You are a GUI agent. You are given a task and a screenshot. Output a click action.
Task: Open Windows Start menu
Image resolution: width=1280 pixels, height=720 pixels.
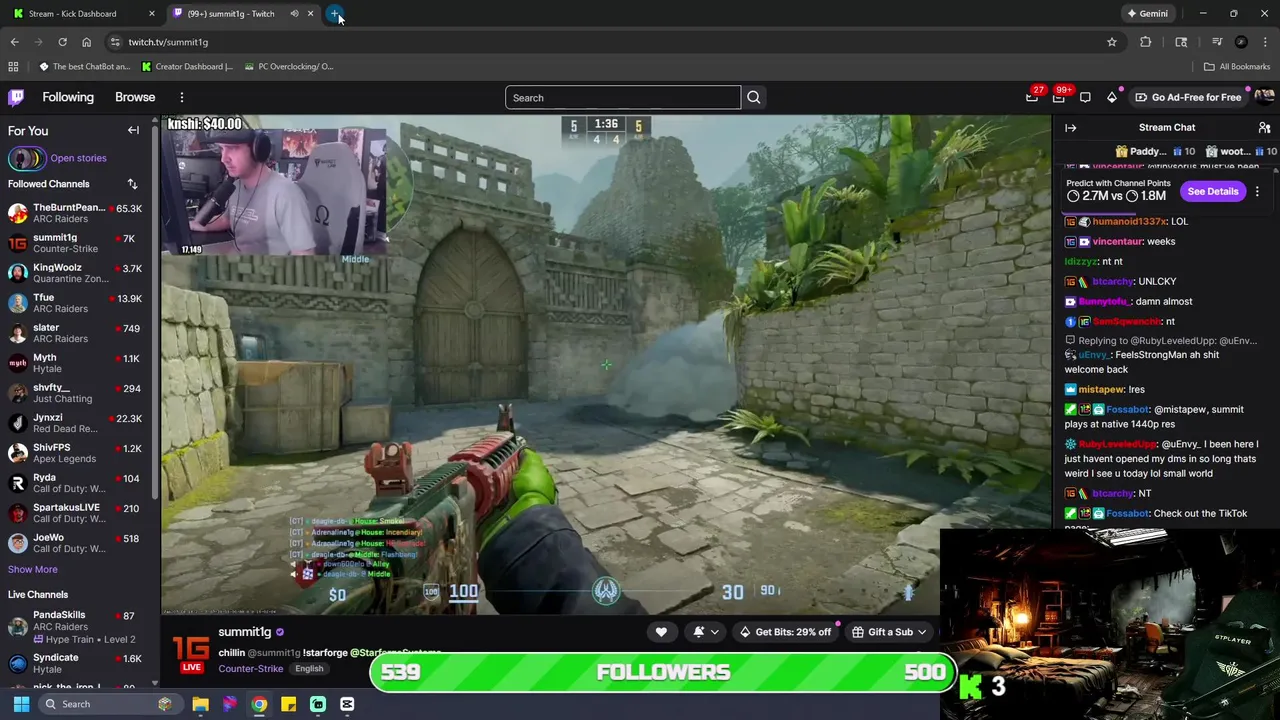point(21,704)
